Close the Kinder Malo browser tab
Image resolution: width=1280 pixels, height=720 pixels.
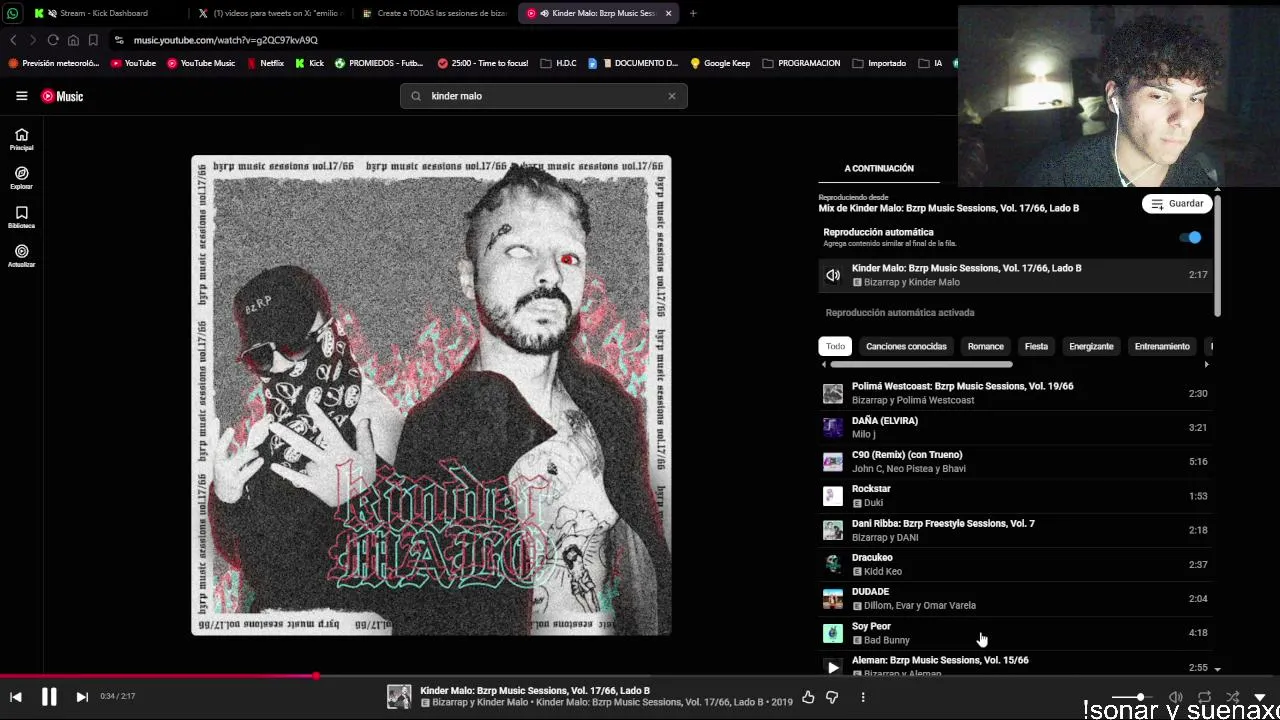point(668,13)
